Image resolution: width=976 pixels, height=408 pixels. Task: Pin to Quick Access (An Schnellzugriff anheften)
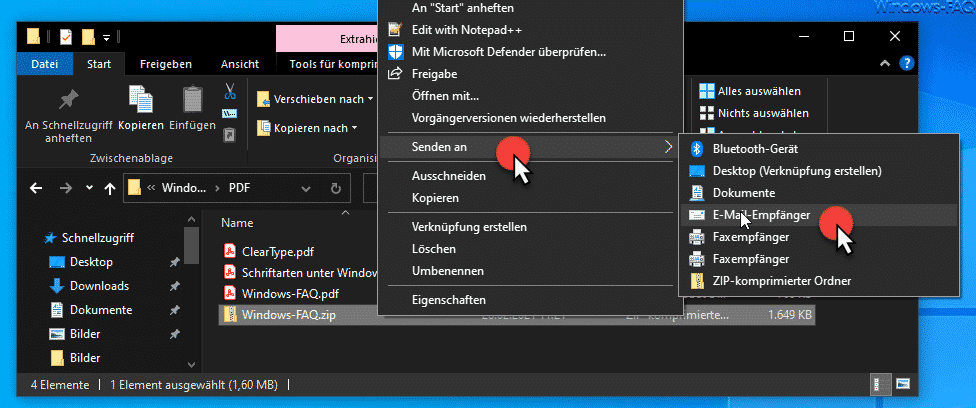[68, 115]
